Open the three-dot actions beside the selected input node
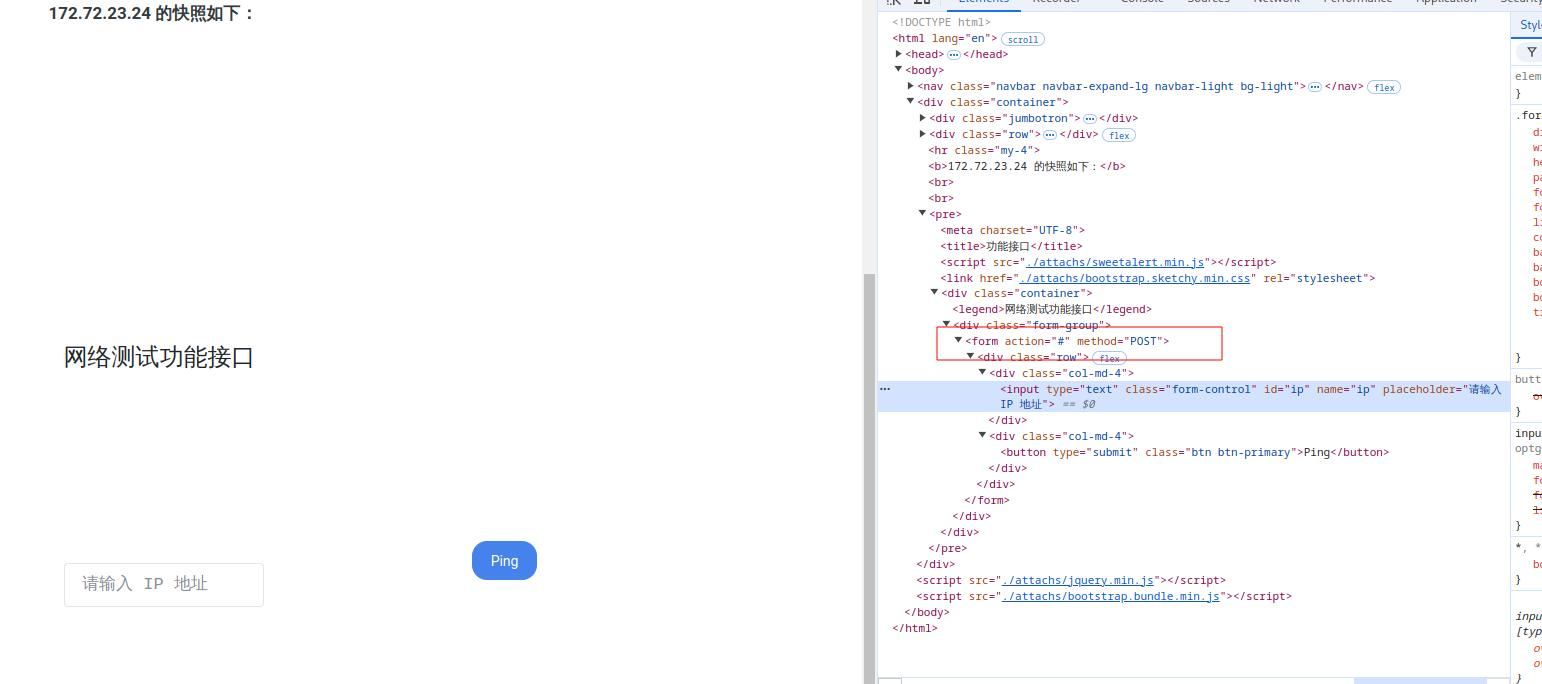This screenshot has width=1542, height=684. [x=885, y=389]
